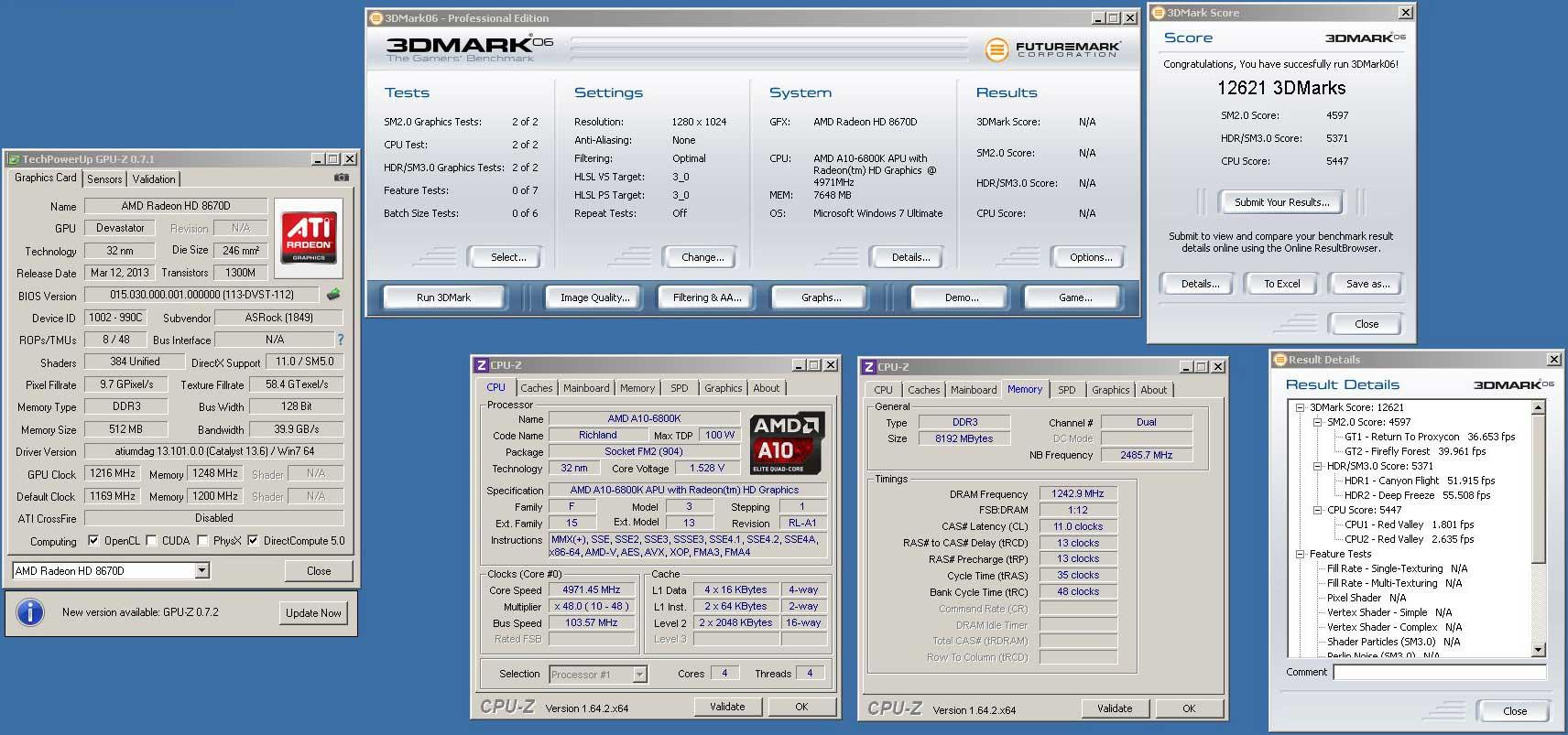The image size is (1568, 735).
Task: Collapse the CPU Score: 5447 tree node
Action: [1317, 510]
